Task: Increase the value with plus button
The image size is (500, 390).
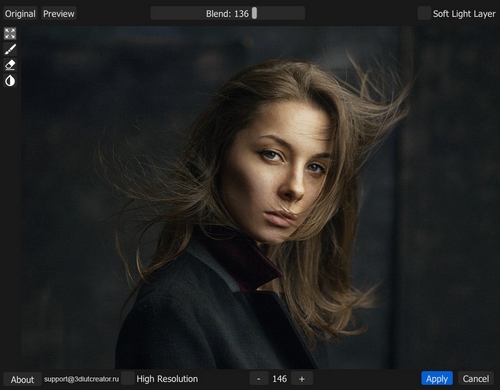Action: click(302, 379)
